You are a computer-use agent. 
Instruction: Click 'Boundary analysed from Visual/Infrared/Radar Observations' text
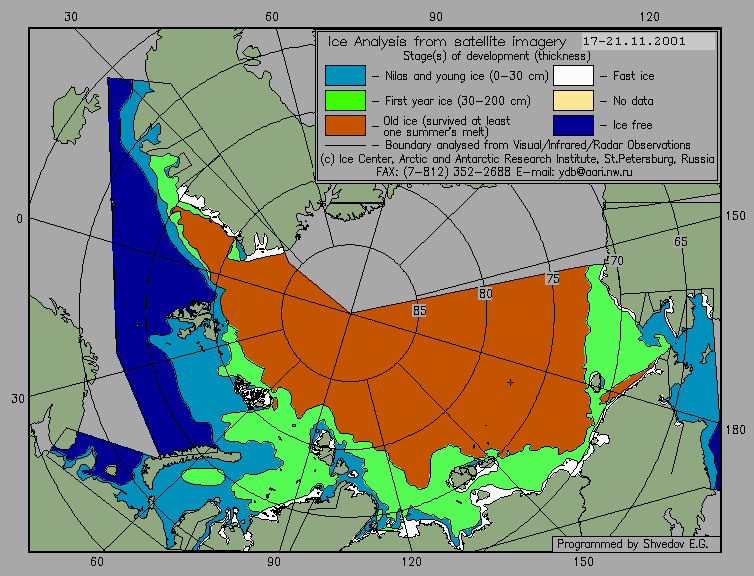(x=538, y=145)
